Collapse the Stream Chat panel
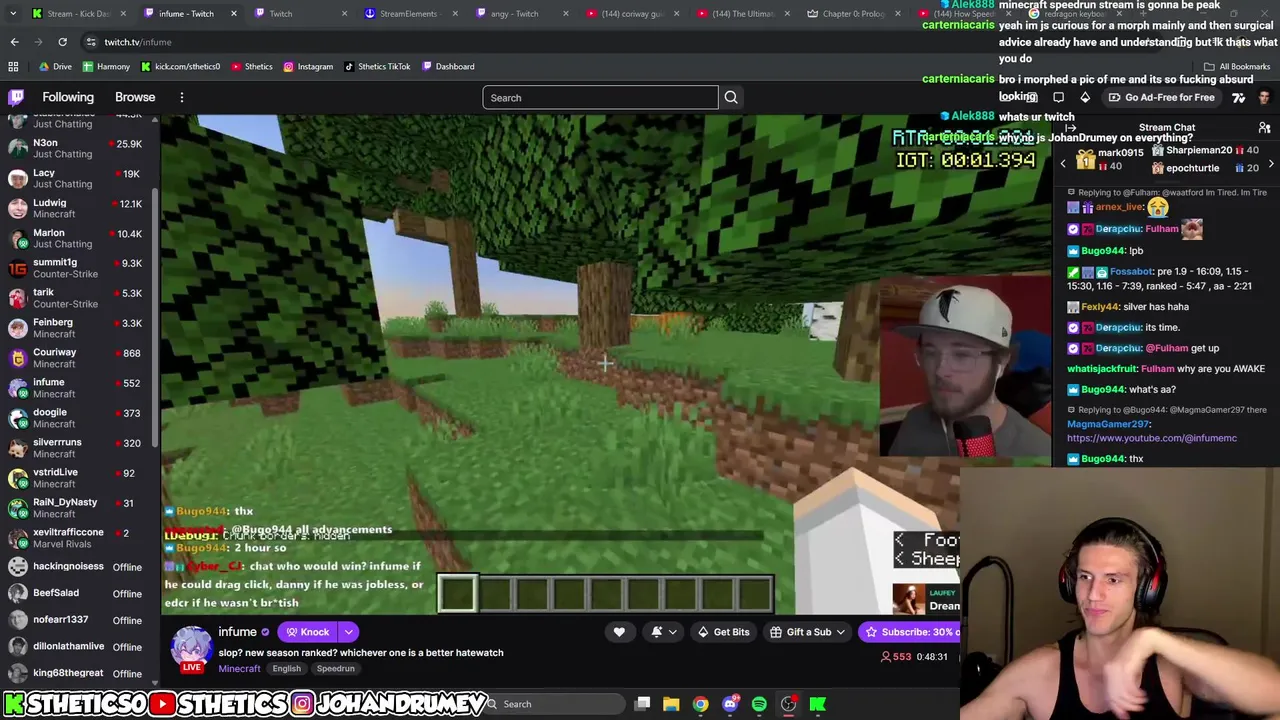This screenshot has height=720, width=1280. coord(1070,128)
